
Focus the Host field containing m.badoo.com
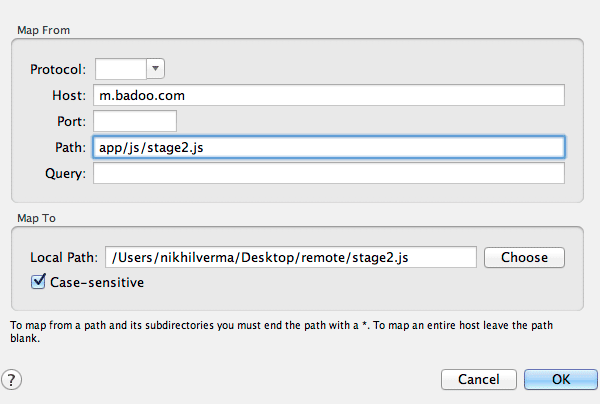click(329, 95)
